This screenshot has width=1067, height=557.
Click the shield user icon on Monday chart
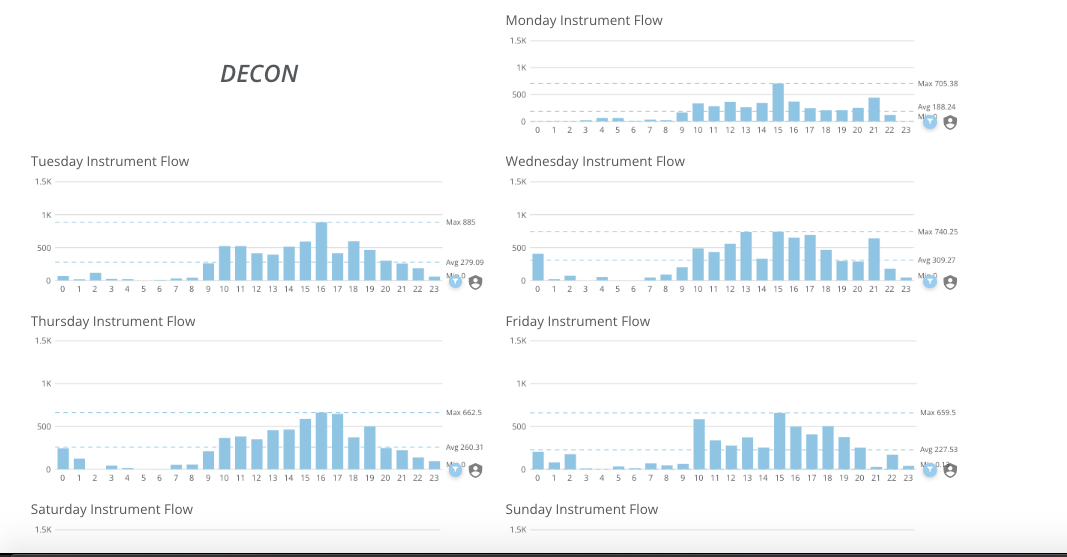(x=950, y=122)
